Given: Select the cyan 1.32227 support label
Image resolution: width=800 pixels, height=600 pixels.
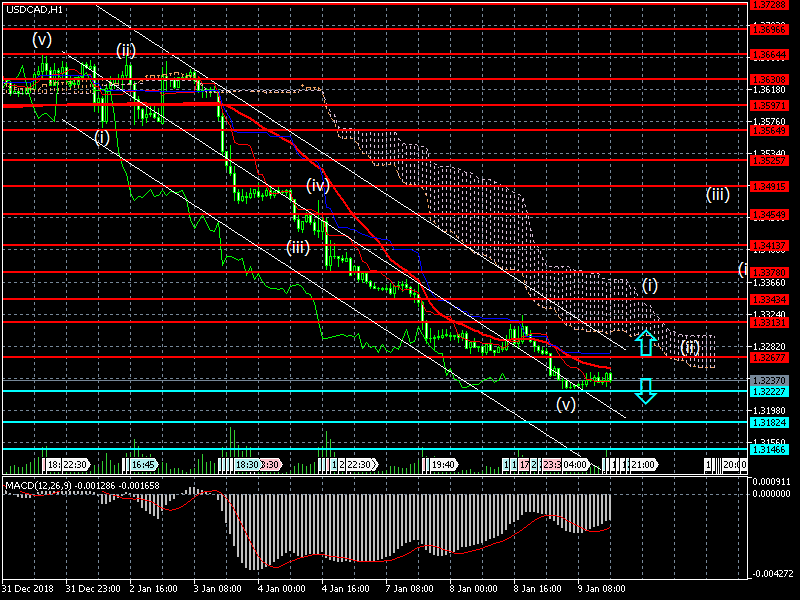Looking at the screenshot, I should [768, 391].
